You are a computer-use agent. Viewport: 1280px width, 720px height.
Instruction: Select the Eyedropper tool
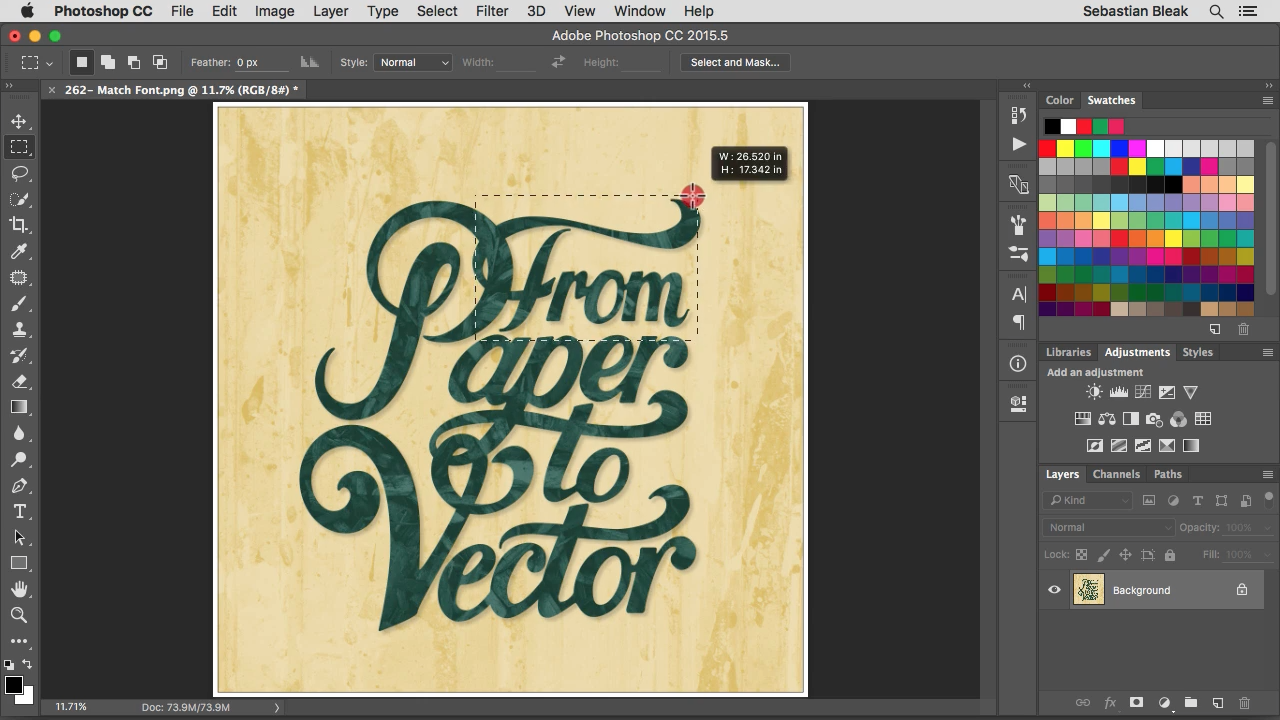tap(19, 252)
